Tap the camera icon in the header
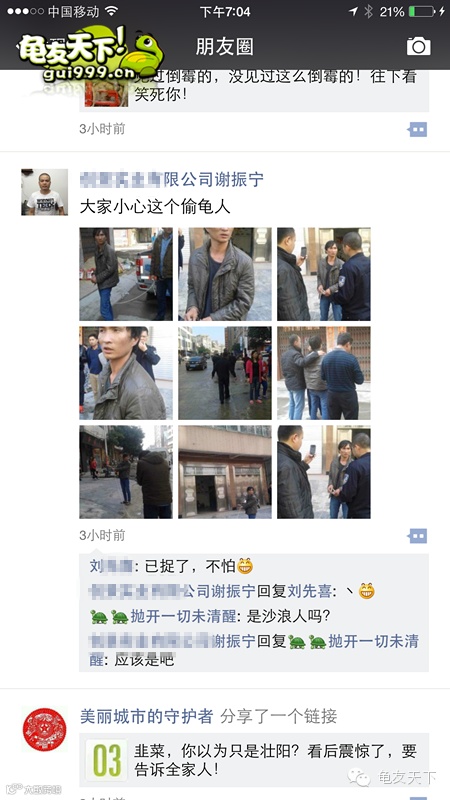Viewport: 450px width, 800px height. coord(418,46)
